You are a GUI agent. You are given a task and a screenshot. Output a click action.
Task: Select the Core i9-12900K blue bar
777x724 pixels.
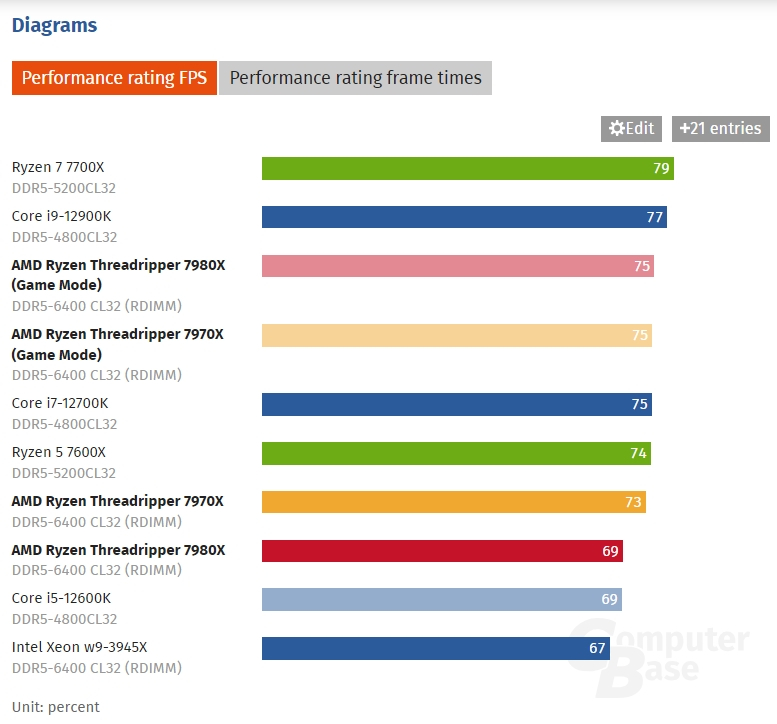(x=463, y=217)
